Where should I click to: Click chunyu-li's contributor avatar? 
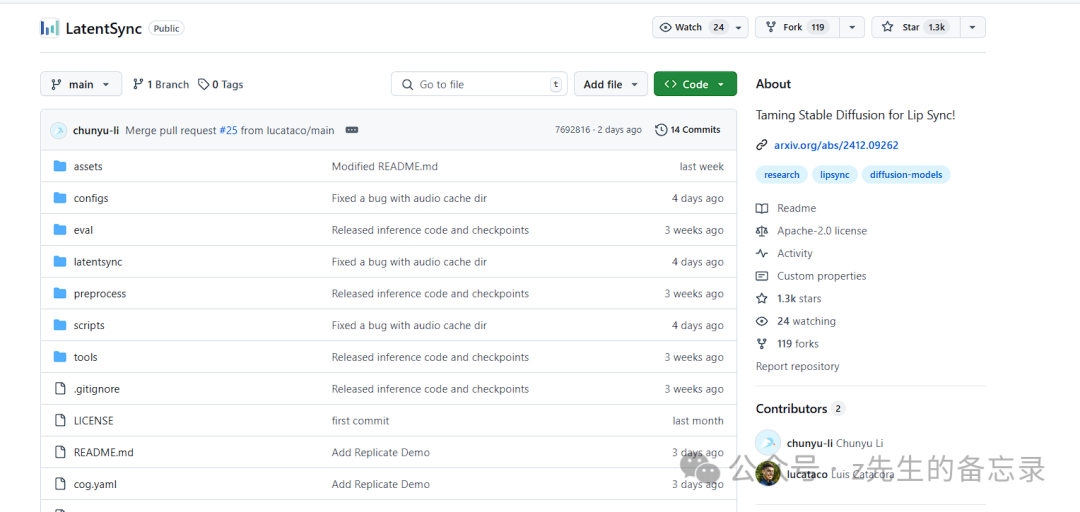768,443
